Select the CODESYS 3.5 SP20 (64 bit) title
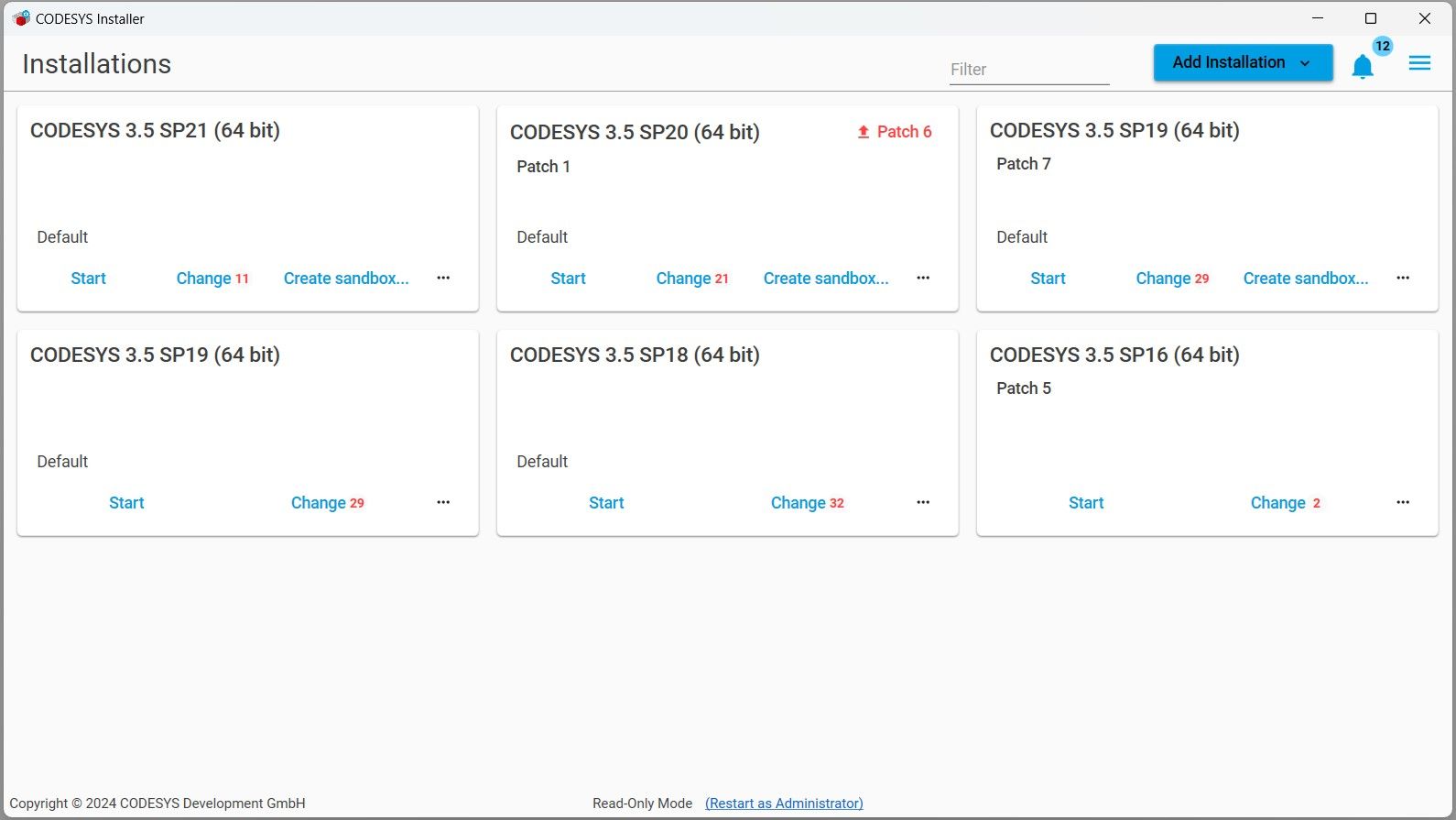 pos(635,132)
